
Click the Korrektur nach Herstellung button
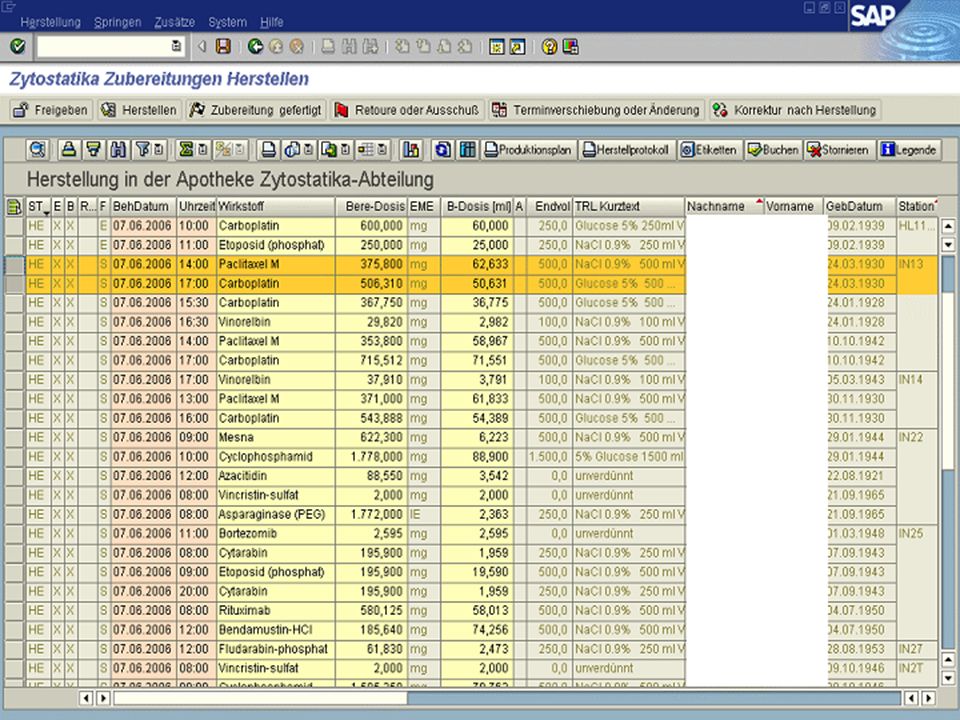[x=795, y=110]
